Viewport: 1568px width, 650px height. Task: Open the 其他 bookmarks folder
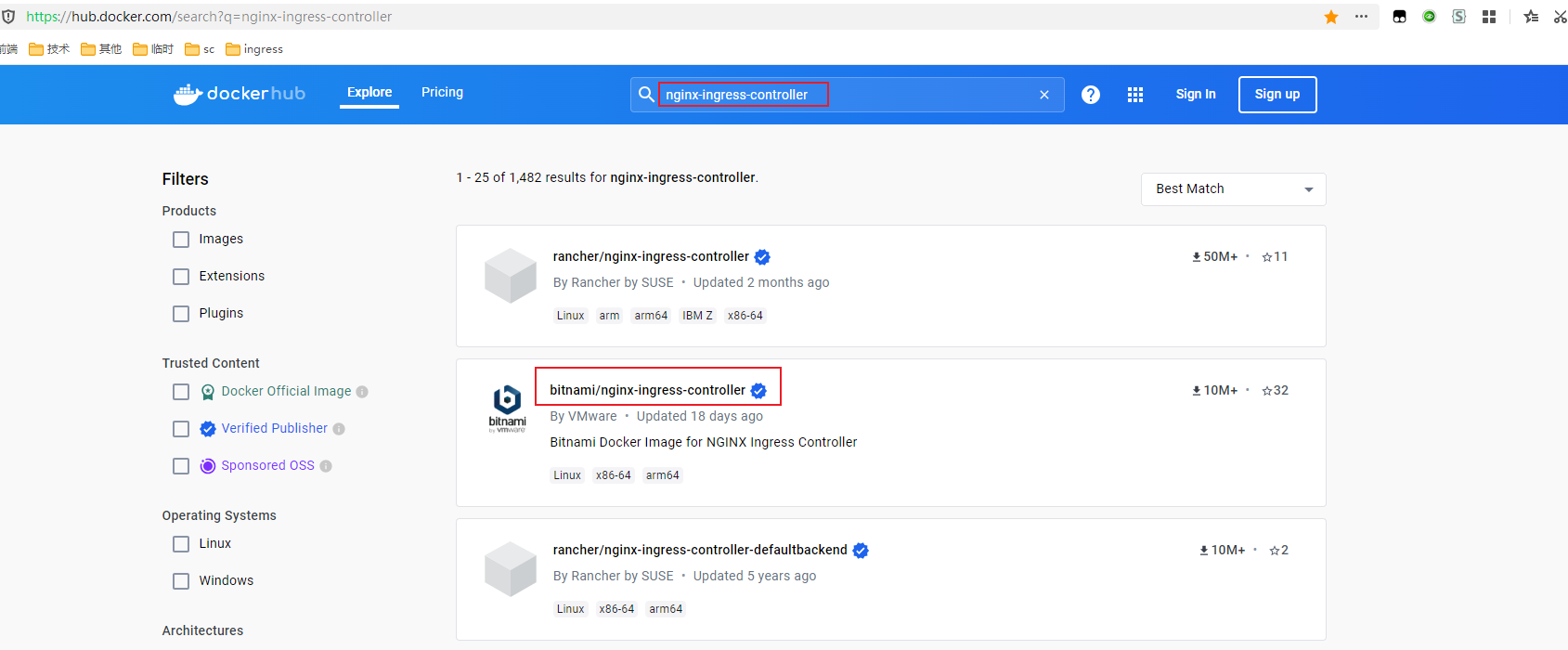pyautogui.click(x=101, y=49)
